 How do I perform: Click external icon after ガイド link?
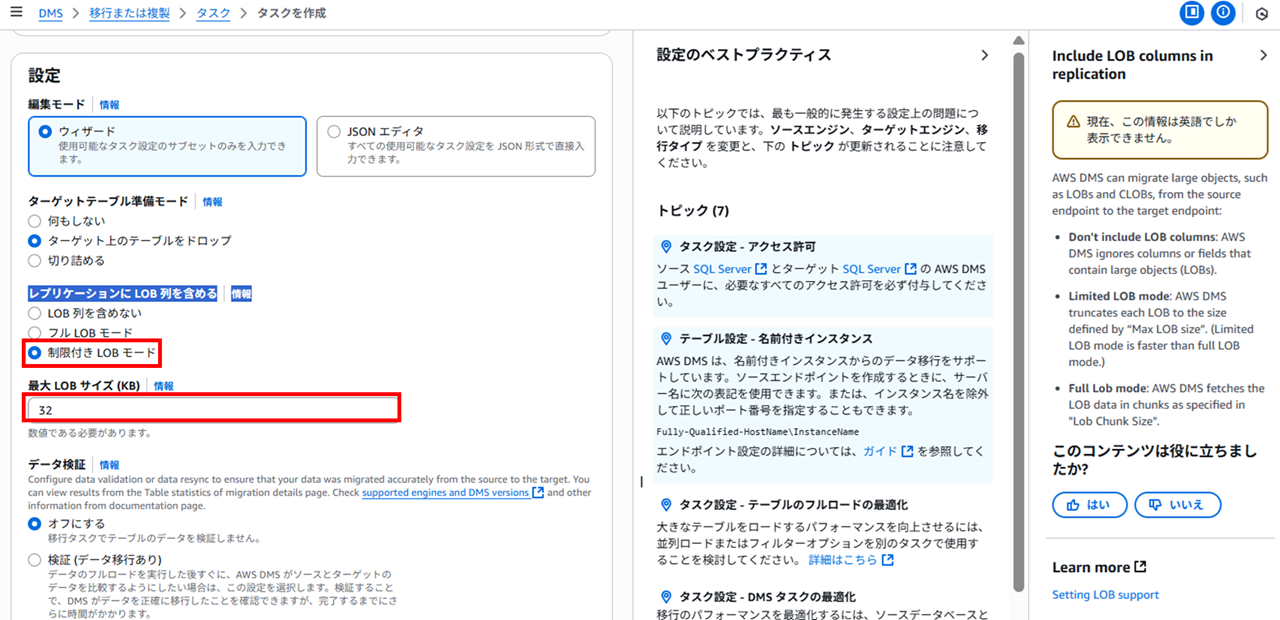[x=907, y=451]
